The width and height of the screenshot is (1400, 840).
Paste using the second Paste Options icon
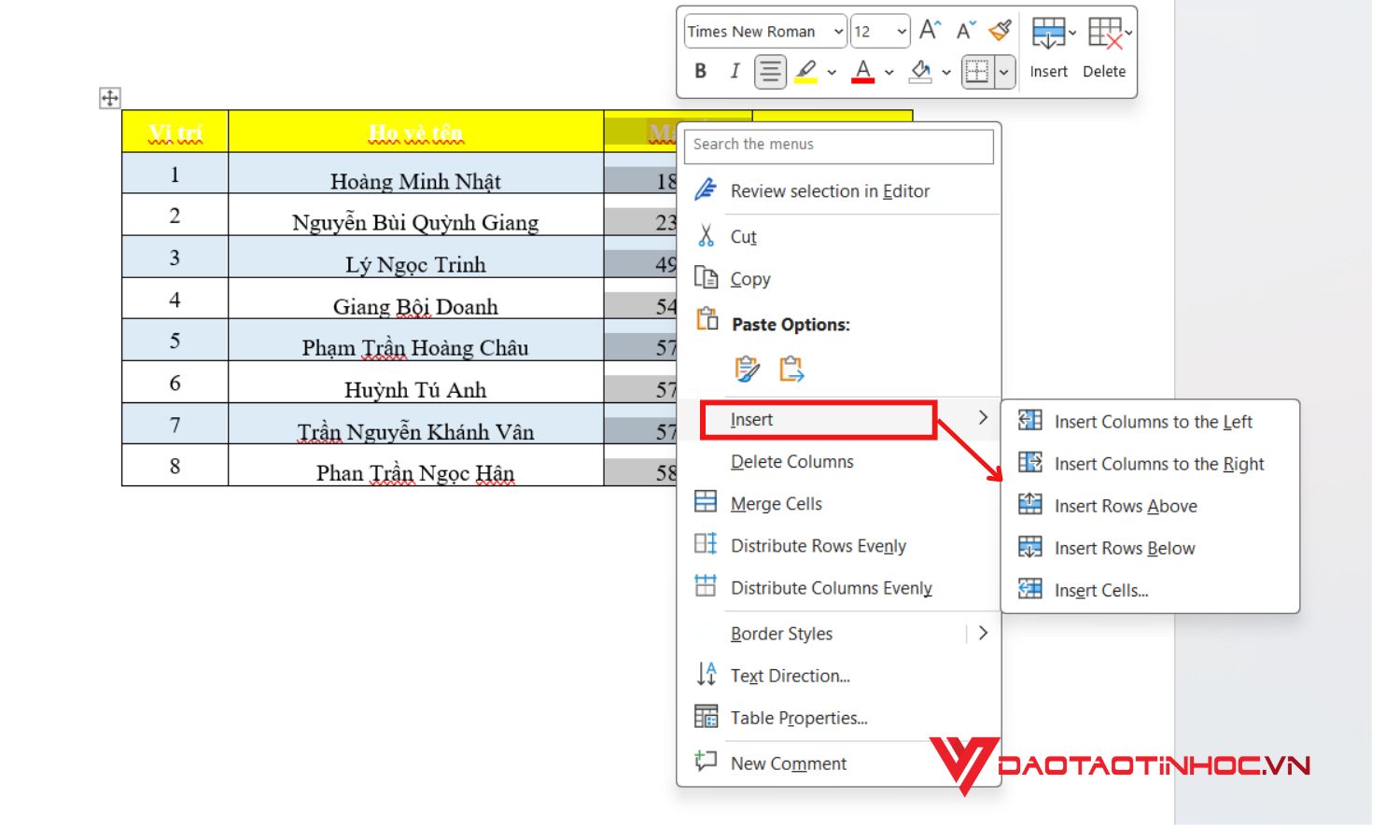pos(791,369)
